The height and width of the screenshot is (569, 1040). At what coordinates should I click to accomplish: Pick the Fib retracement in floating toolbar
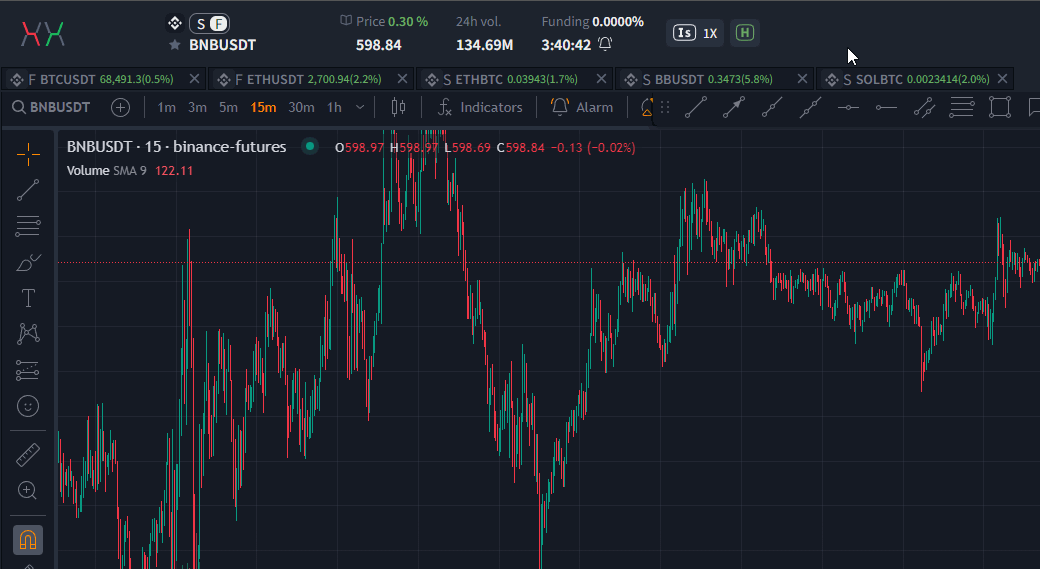(x=962, y=107)
